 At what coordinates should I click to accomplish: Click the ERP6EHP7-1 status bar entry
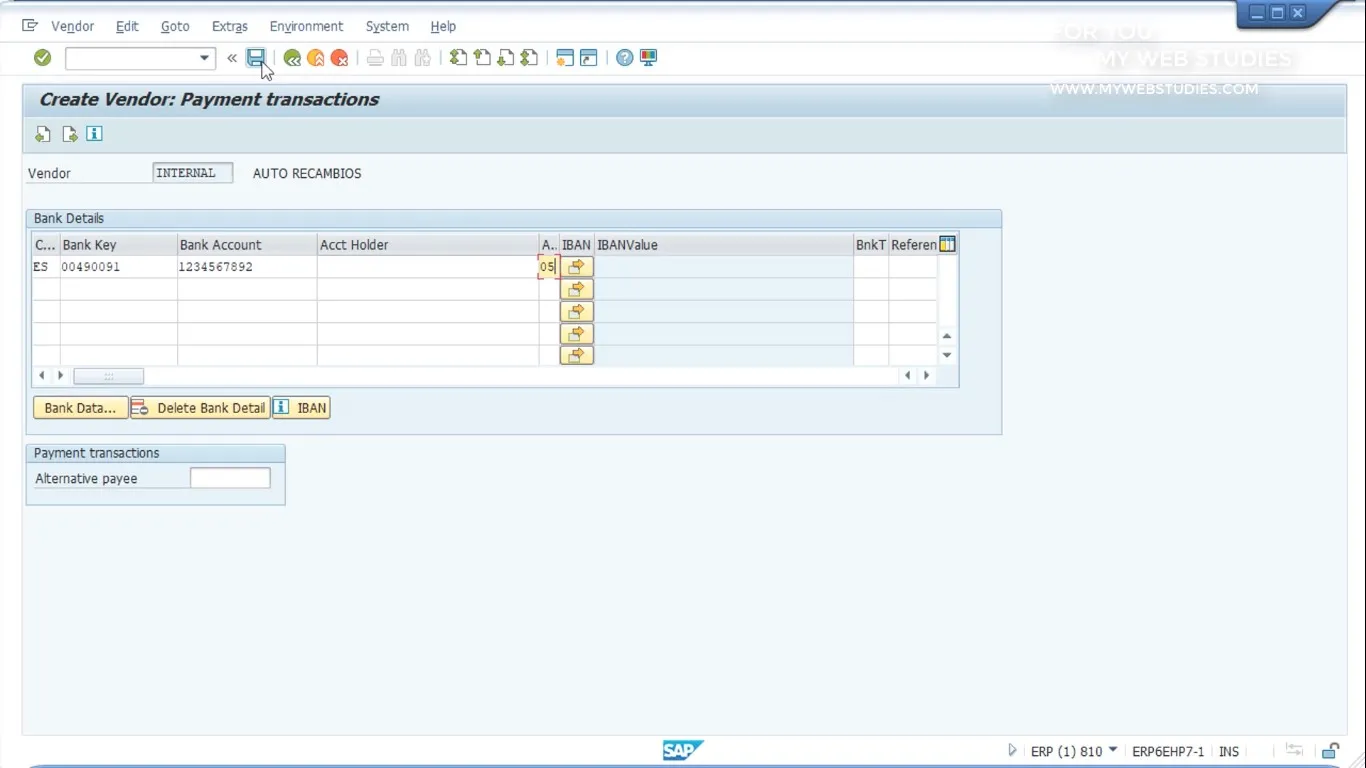click(1168, 751)
